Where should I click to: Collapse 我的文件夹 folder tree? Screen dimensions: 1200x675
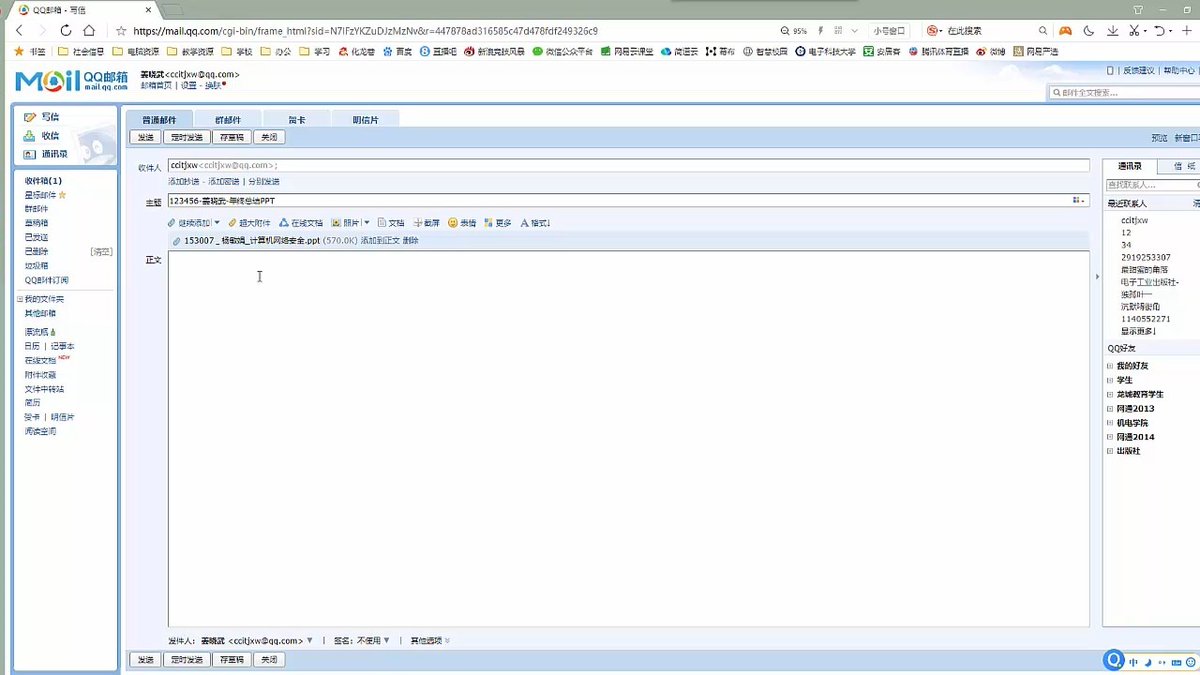[19, 299]
